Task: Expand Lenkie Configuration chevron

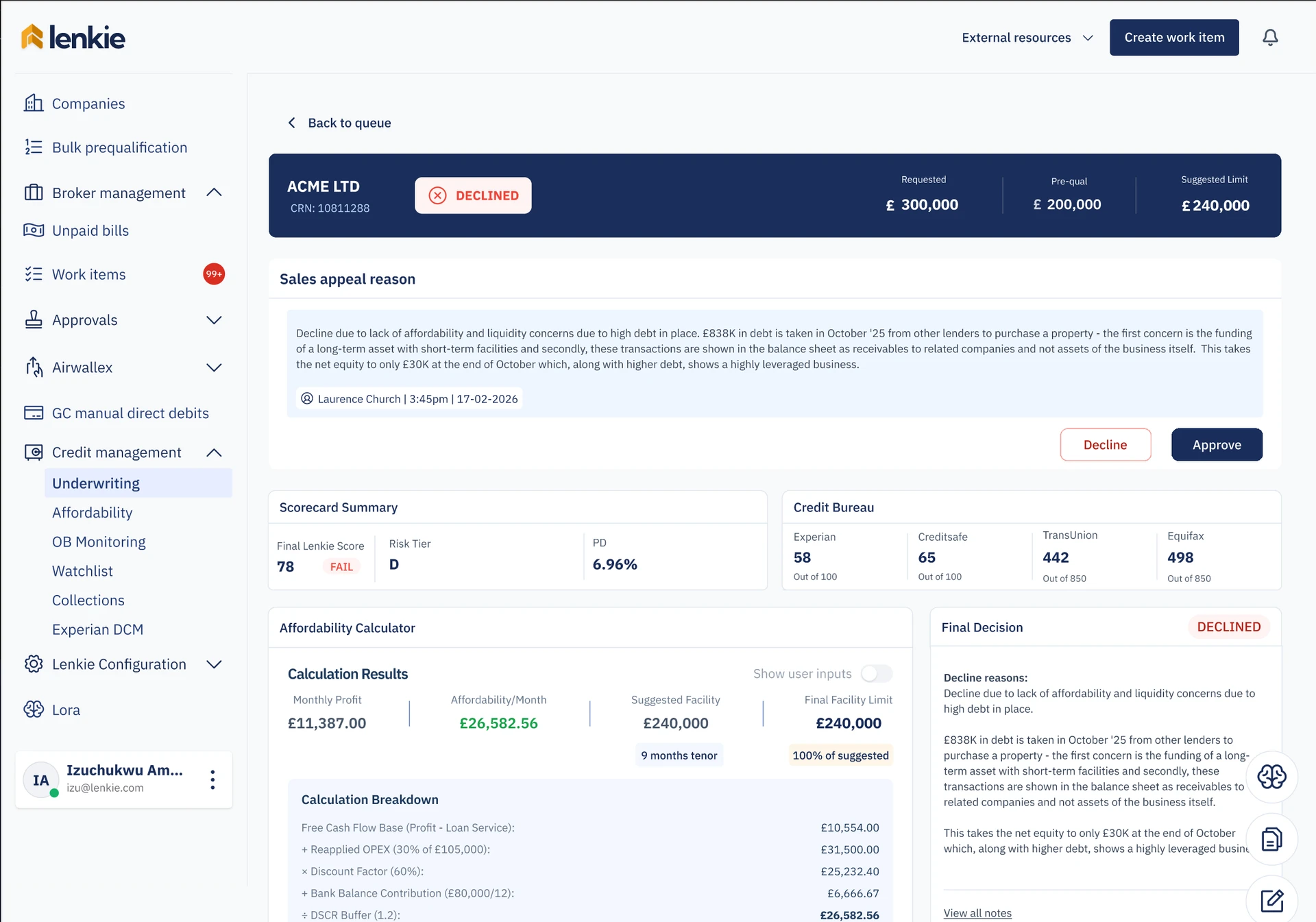Action: pos(214,664)
